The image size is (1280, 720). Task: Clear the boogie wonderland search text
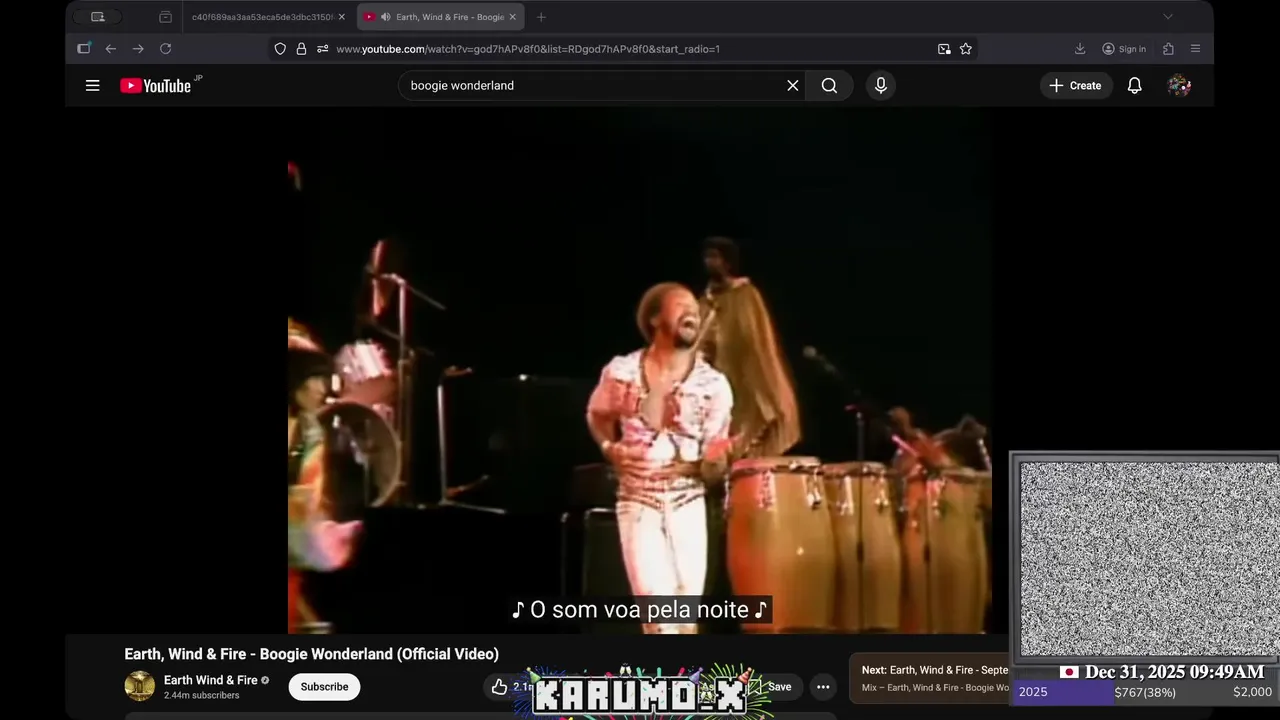793,86
